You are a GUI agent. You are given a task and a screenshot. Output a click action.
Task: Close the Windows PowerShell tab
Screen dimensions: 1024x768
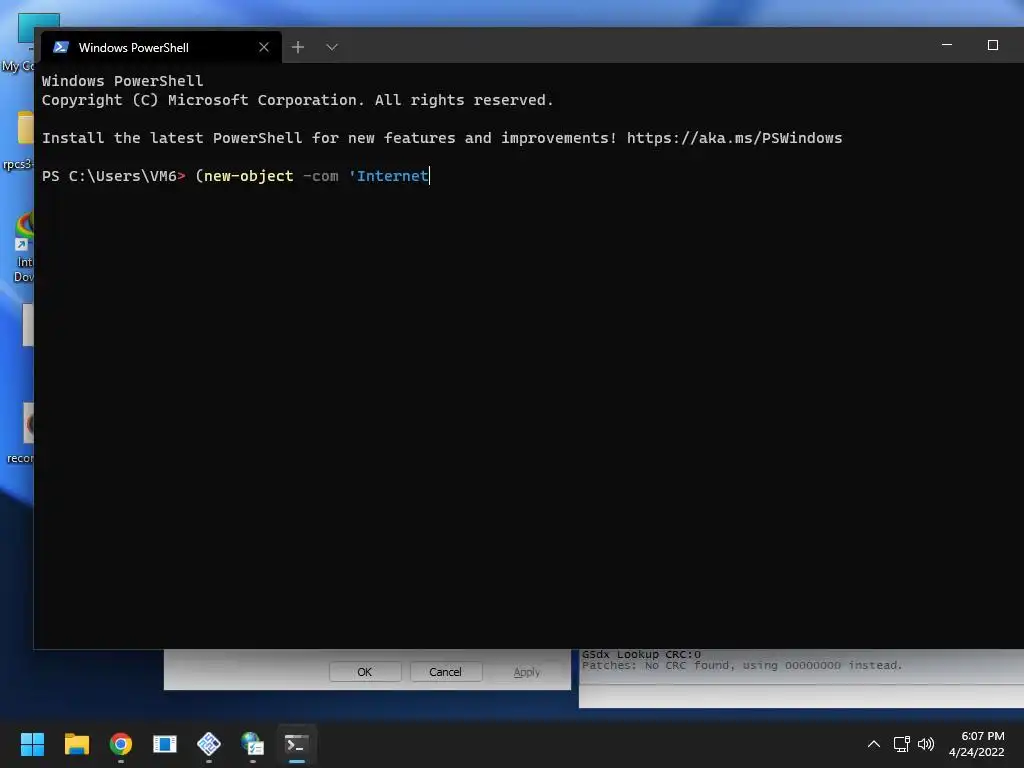[264, 47]
